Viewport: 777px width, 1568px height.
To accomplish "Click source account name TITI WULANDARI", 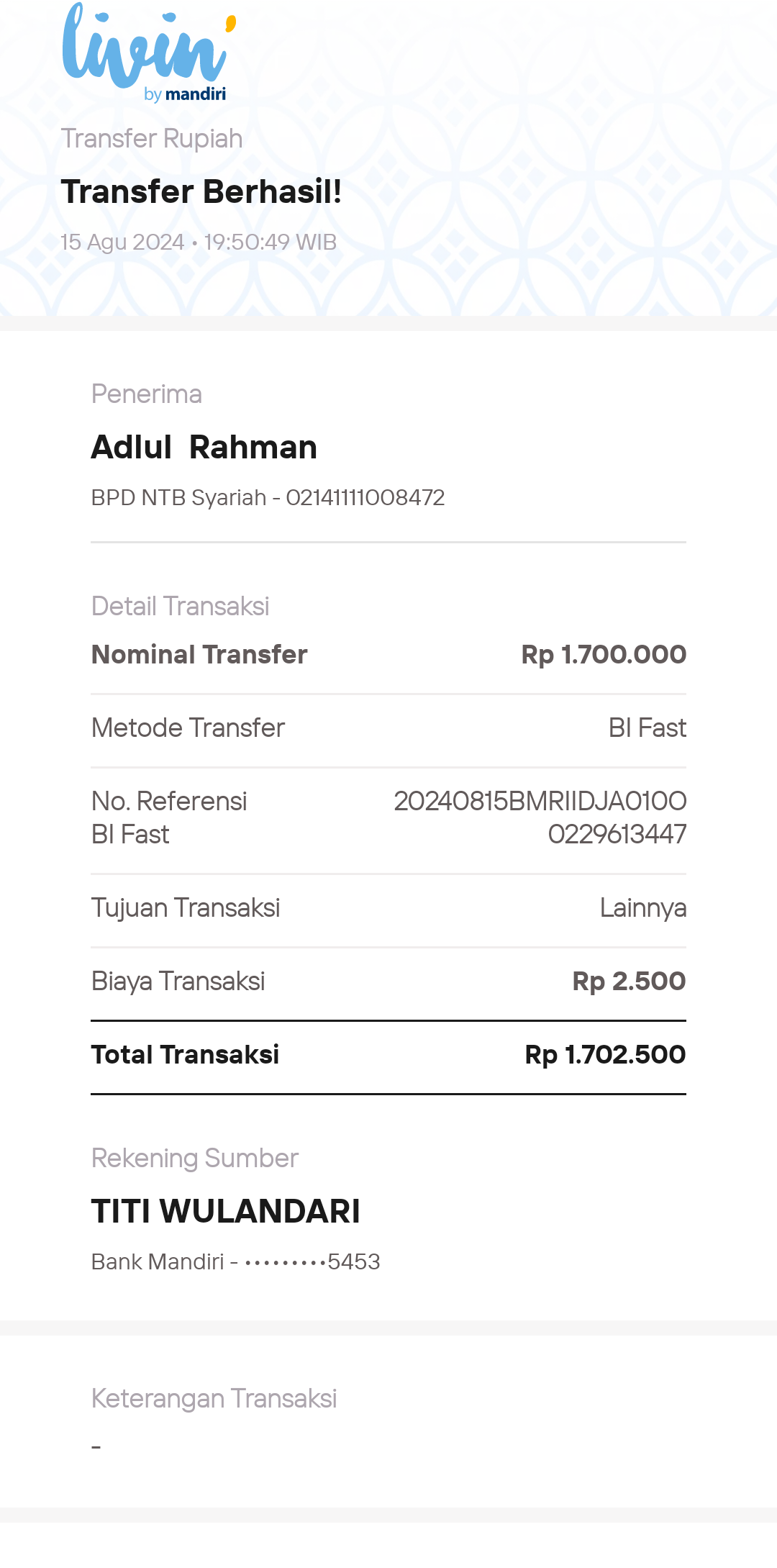I will point(225,1211).
